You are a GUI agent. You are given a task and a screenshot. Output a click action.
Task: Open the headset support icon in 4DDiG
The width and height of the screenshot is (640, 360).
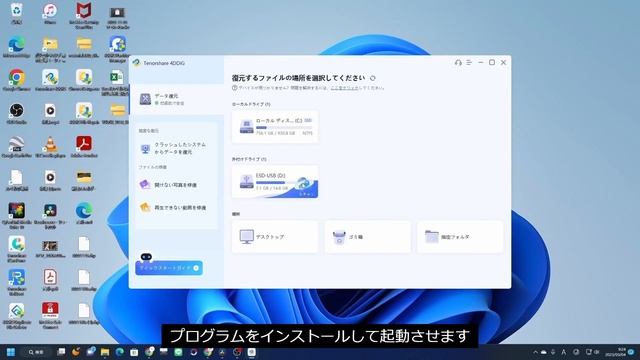[458, 62]
